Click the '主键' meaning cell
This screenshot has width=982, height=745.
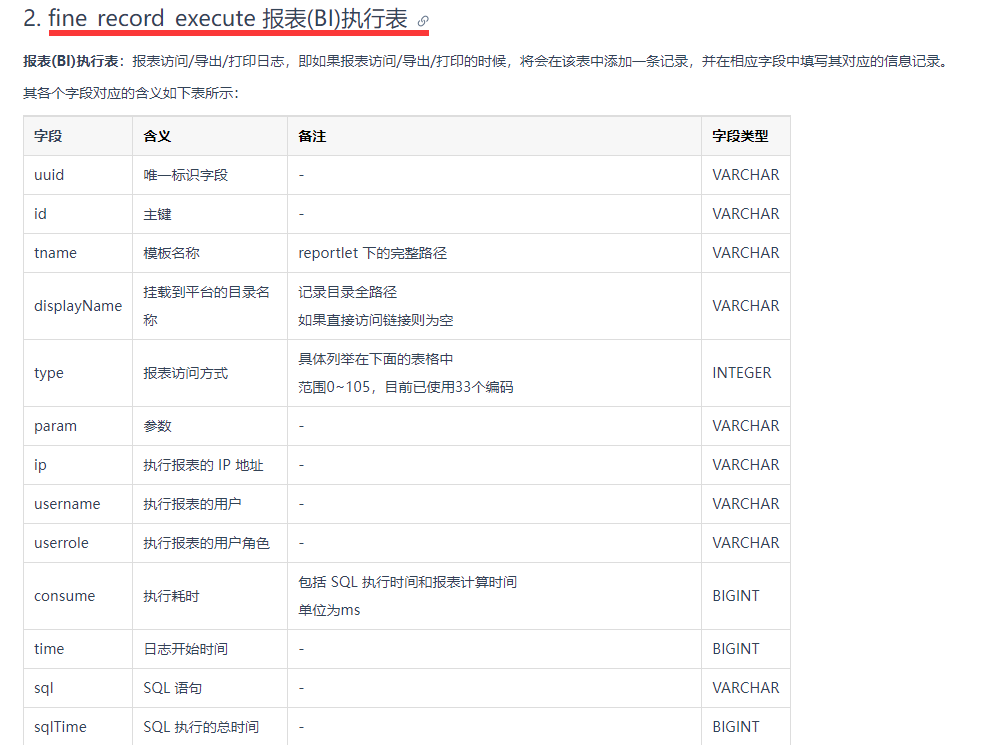[210, 214]
